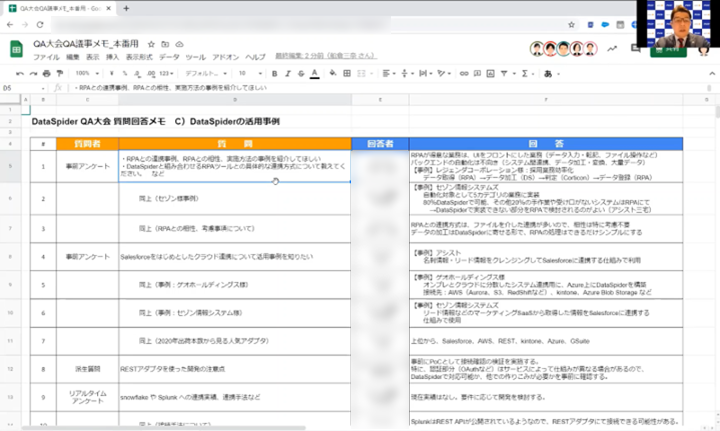Image resolution: width=720 pixels, height=431 pixels.
Task: Print the spreadsheet
Action: (x=46, y=73)
